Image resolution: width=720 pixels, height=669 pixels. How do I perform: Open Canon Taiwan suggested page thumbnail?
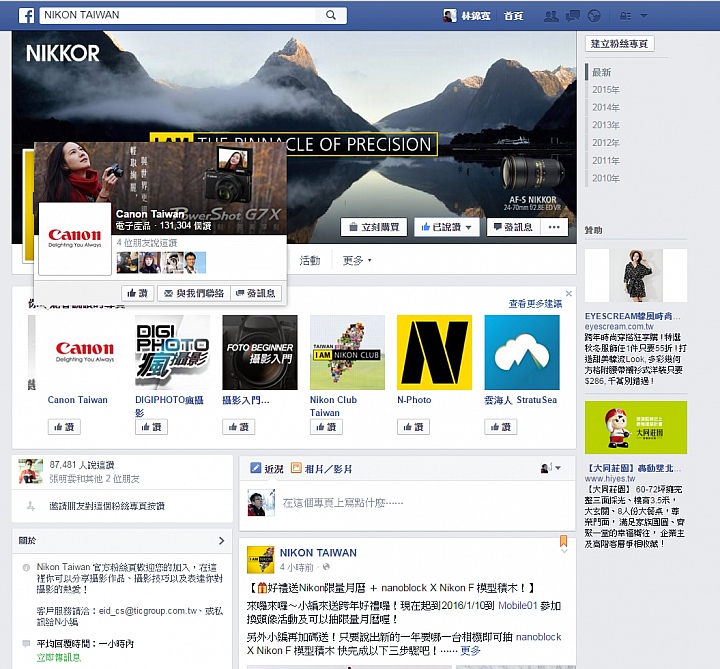point(85,352)
